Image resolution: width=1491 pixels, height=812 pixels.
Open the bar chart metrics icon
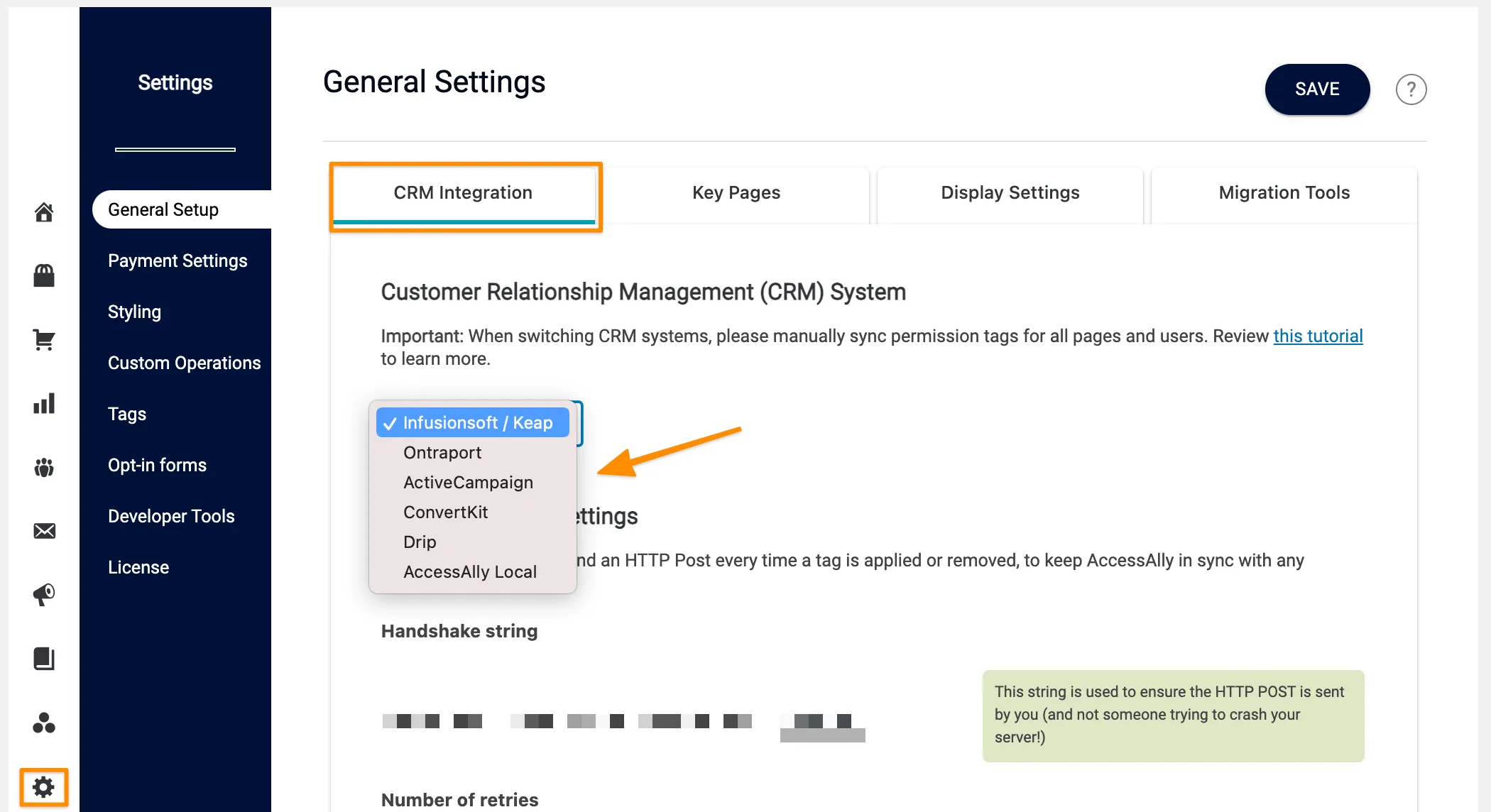coord(44,403)
